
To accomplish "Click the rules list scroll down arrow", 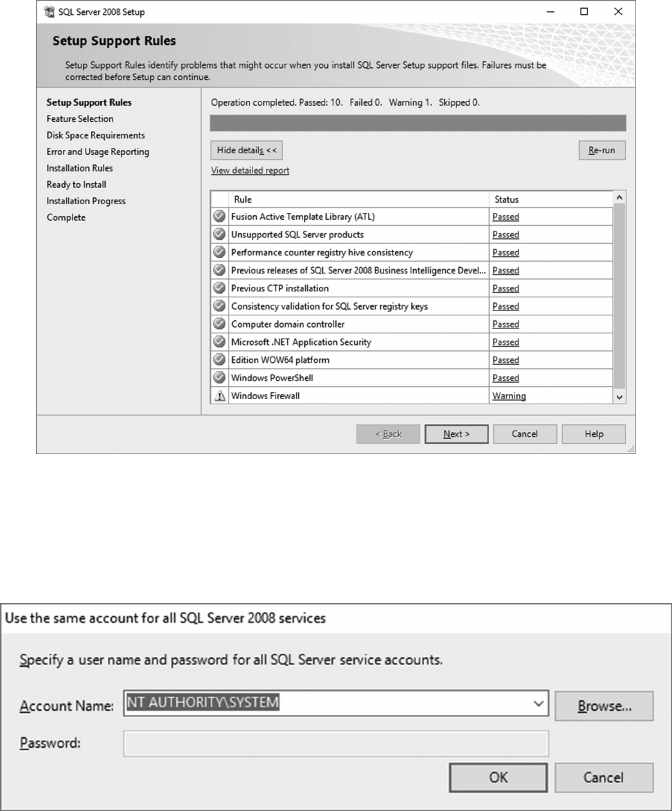I will 619,397.
